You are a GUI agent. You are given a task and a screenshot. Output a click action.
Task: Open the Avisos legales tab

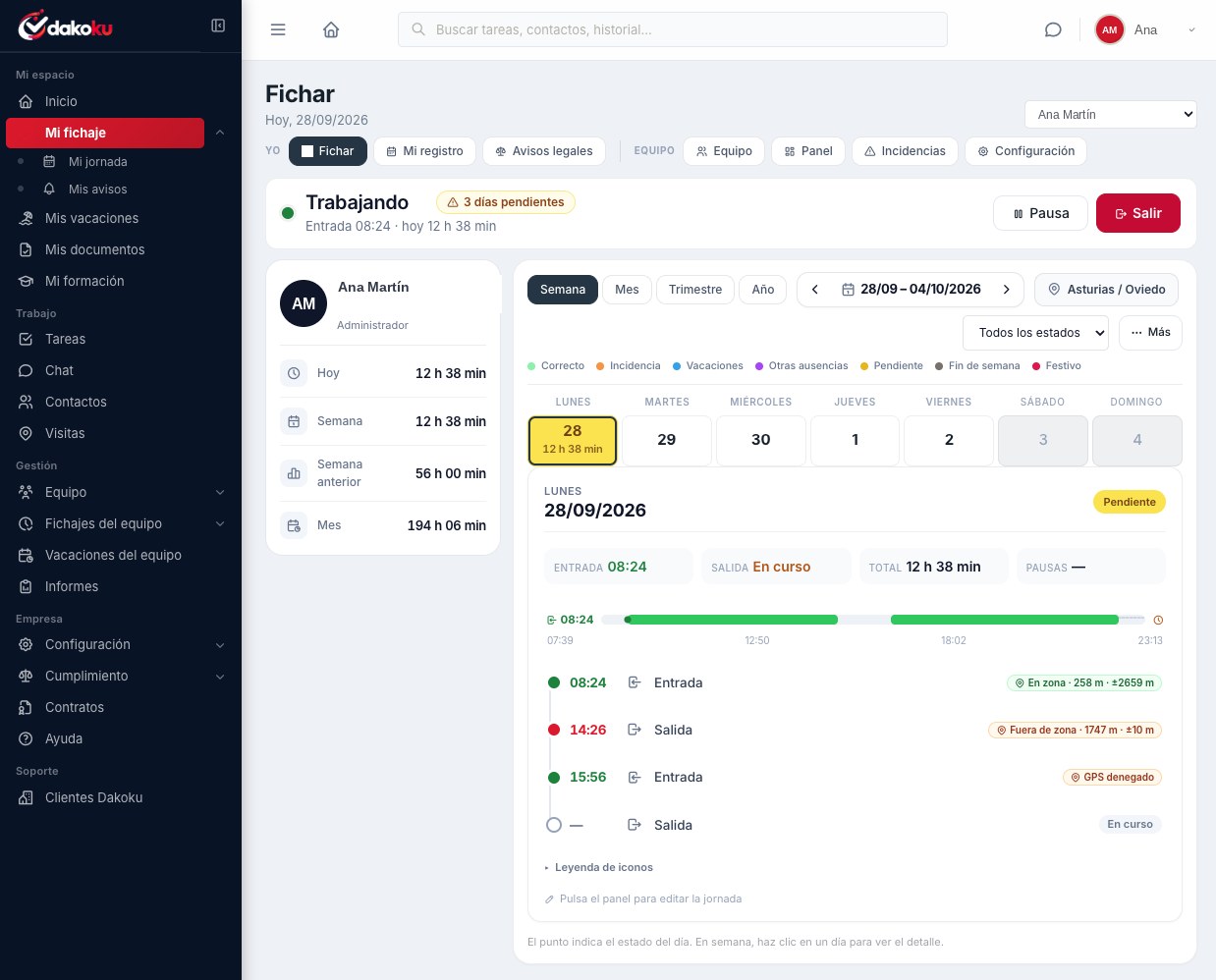[x=544, y=151]
